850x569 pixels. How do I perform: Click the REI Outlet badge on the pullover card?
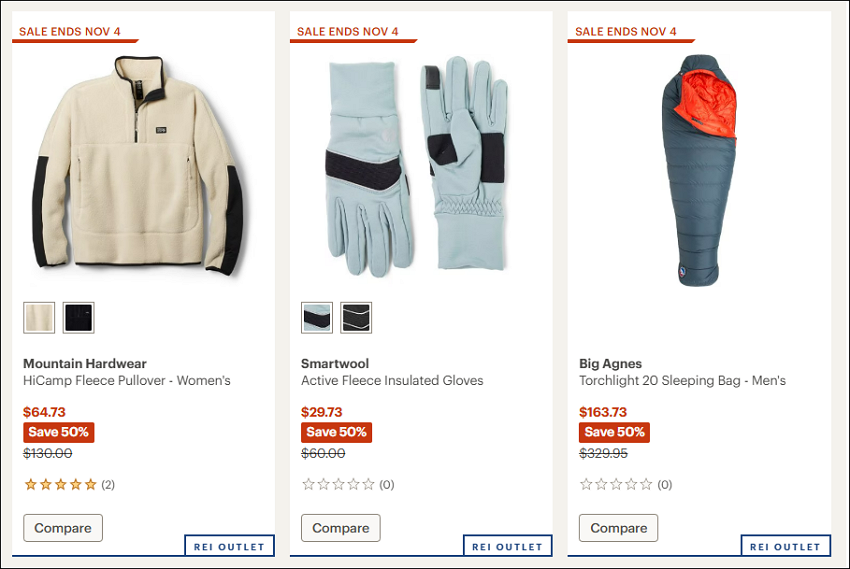click(x=229, y=546)
